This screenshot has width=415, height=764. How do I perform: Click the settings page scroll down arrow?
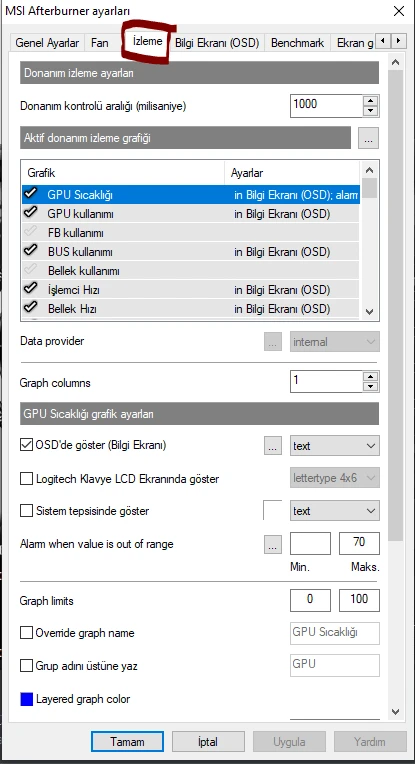tap(396, 712)
